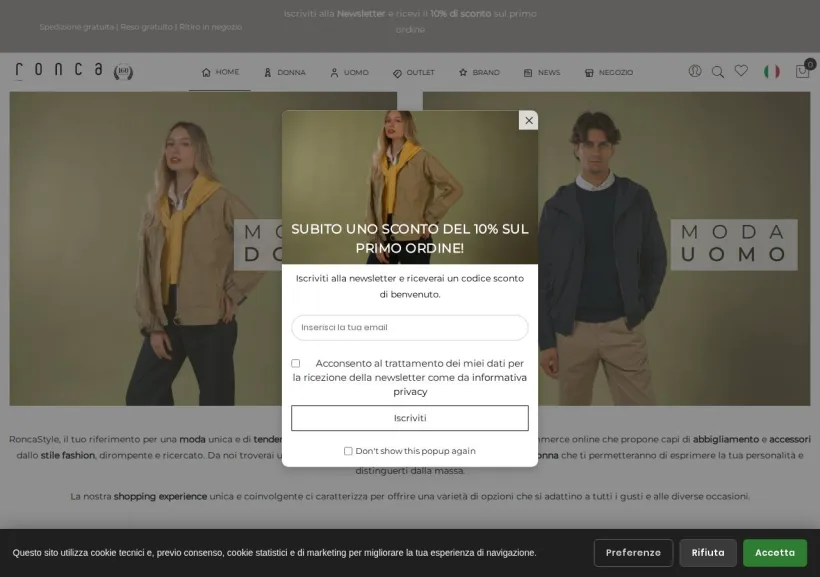Open the Home menu item

click(220, 72)
